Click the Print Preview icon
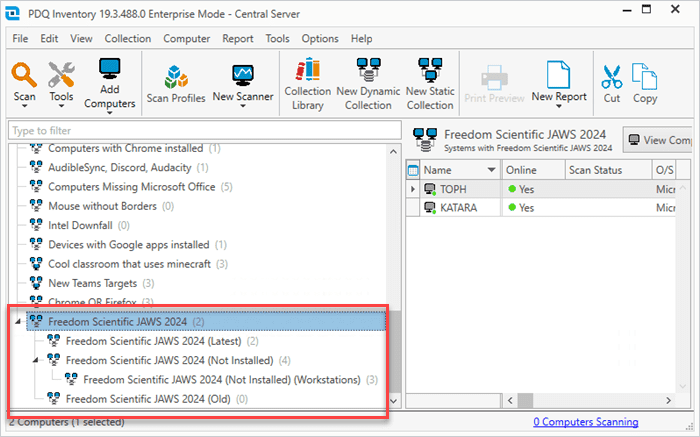Screen dimensions: 700x437 point(494,77)
